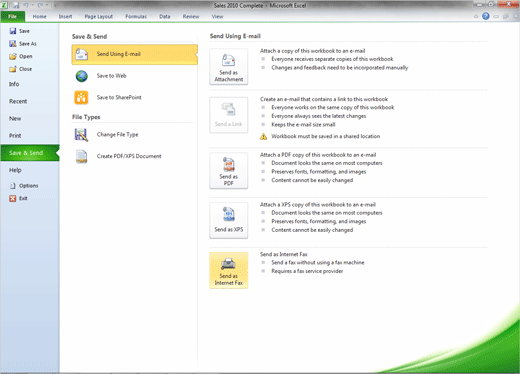The image size is (520, 374).
Task: Select Create PDF/XPS Document icon
Action: coord(81,156)
